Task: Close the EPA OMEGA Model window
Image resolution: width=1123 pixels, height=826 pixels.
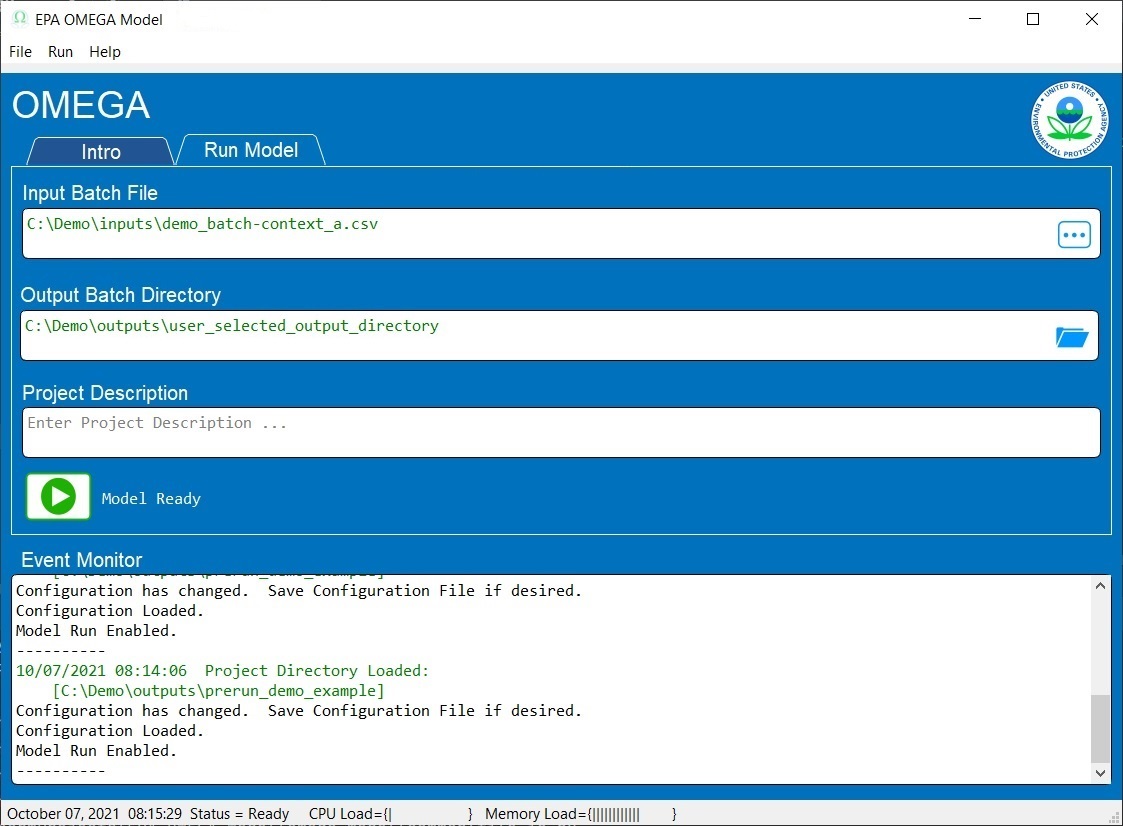Action: [x=1091, y=19]
